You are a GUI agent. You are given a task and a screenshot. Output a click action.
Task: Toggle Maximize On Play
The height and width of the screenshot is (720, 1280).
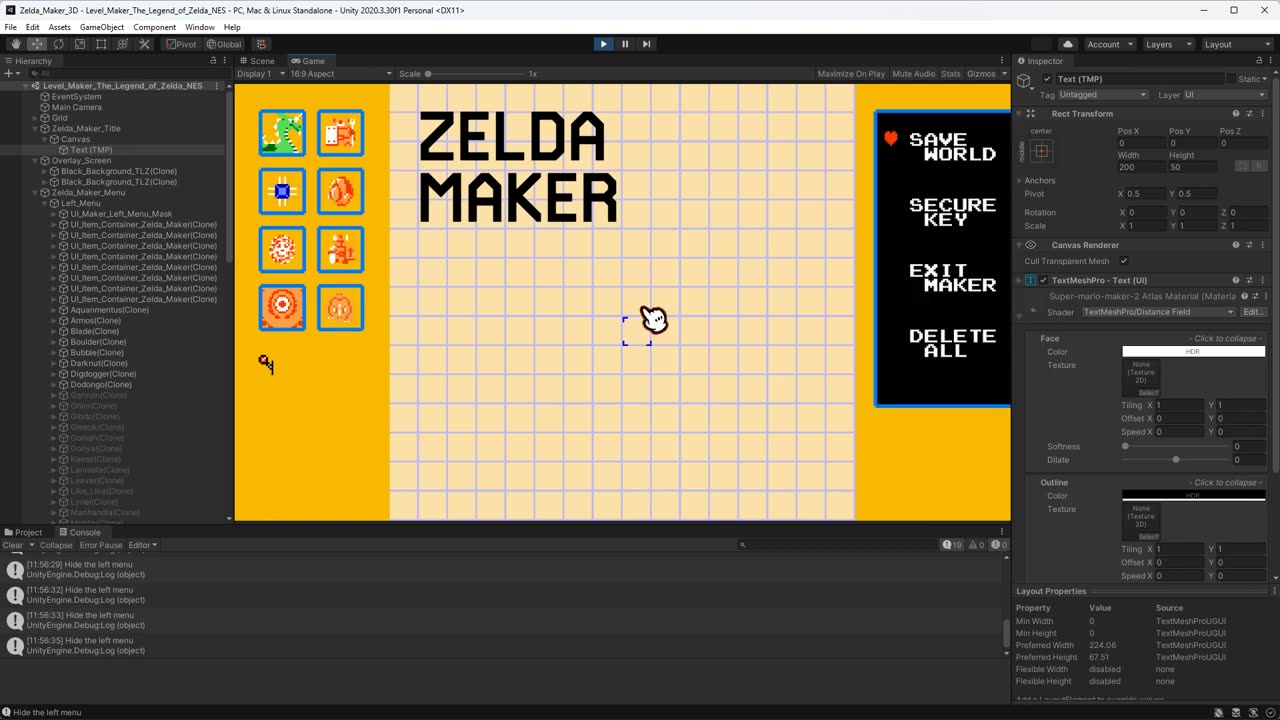pyautogui.click(x=851, y=74)
